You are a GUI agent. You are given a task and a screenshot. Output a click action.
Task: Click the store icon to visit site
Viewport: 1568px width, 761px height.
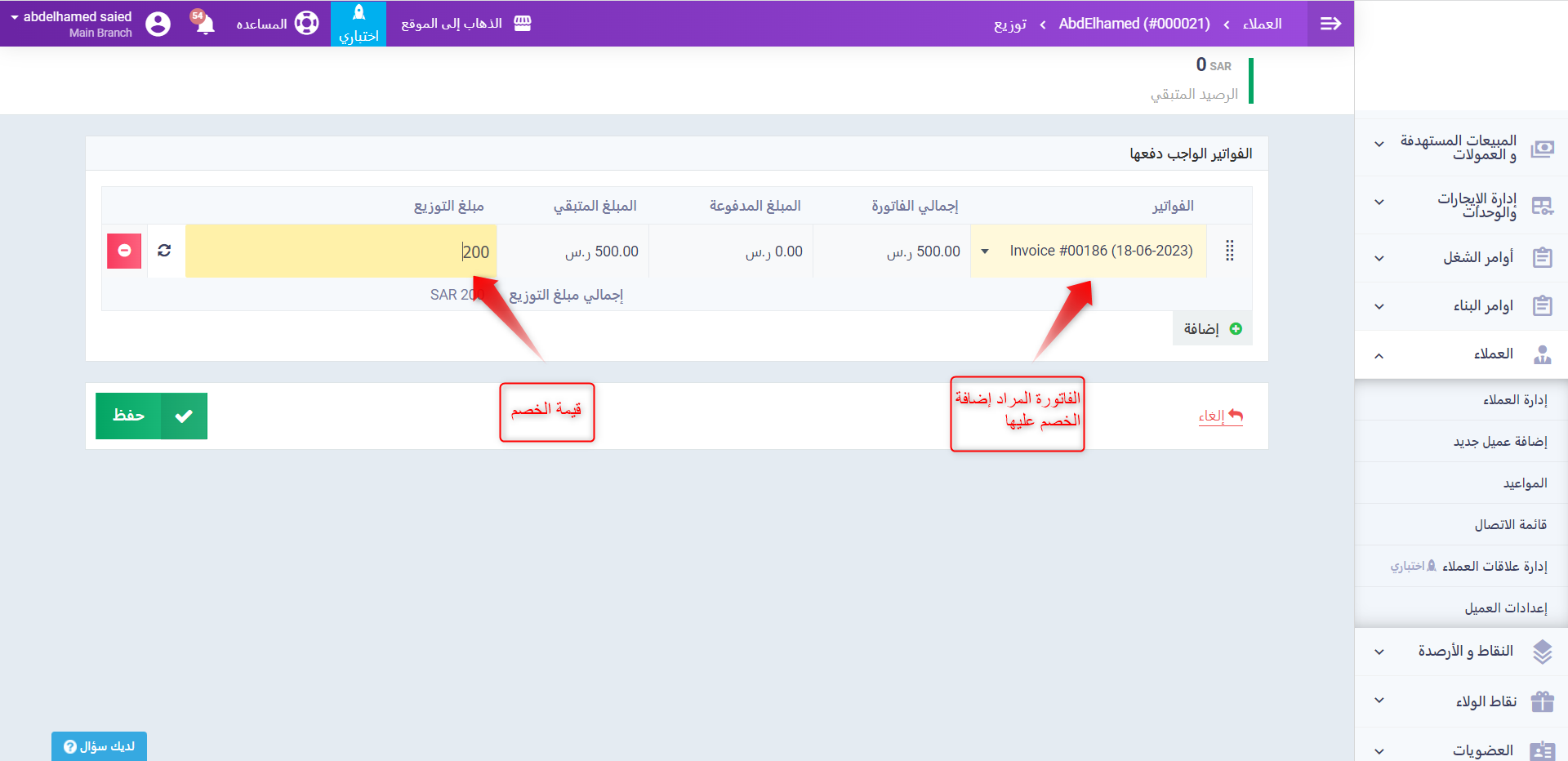pos(523,24)
